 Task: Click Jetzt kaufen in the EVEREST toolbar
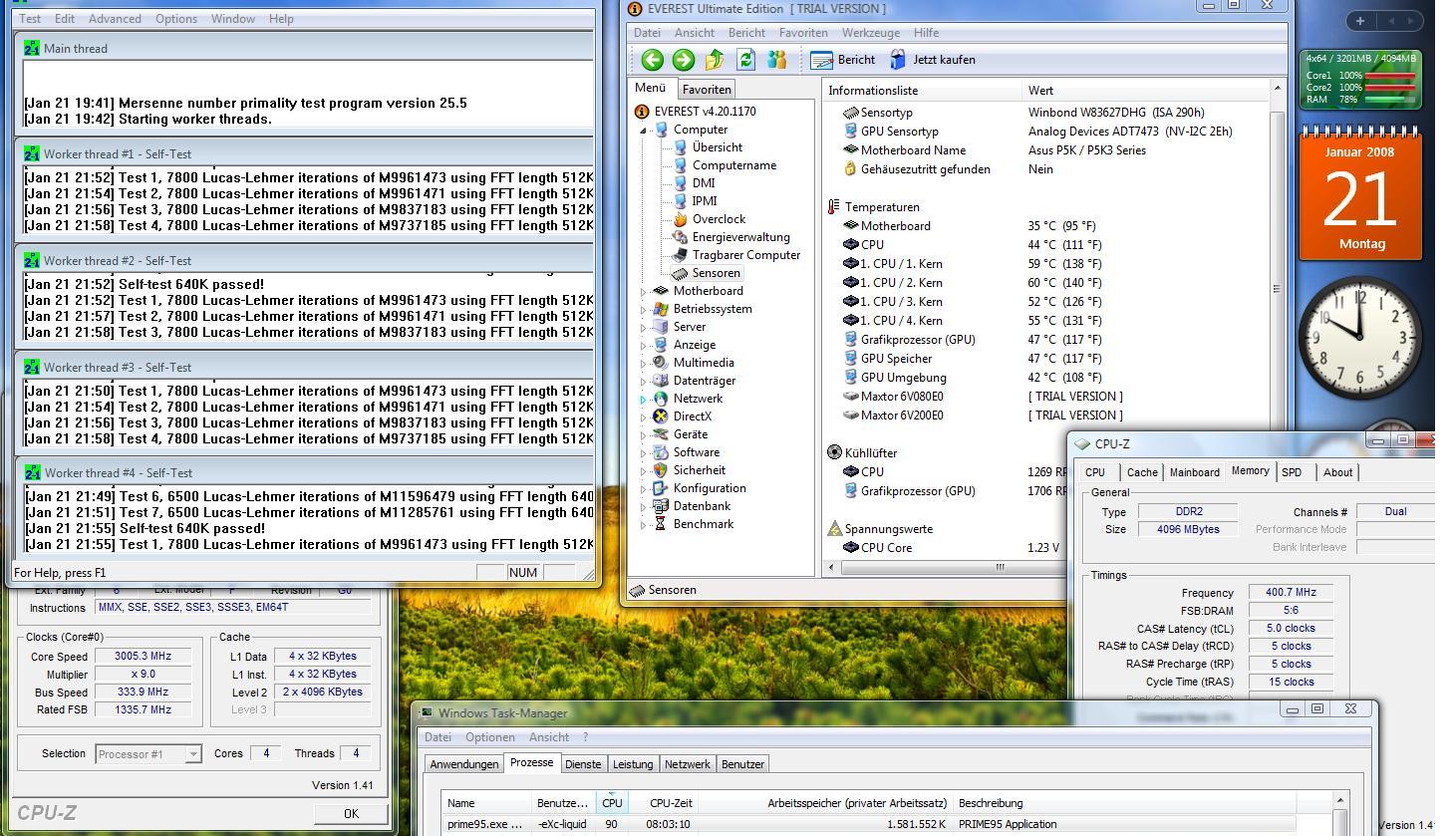pyautogui.click(x=933, y=60)
